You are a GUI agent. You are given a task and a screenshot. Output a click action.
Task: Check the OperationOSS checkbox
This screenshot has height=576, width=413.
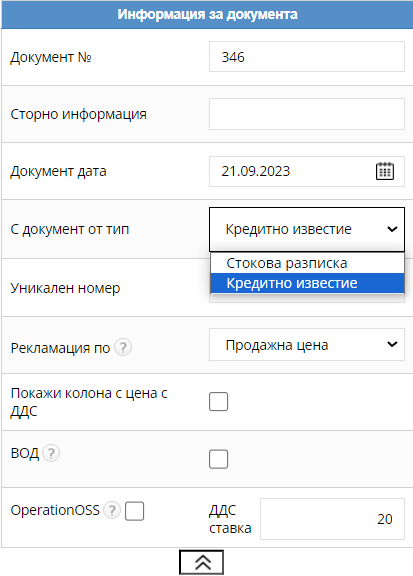pyautogui.click(x=134, y=511)
